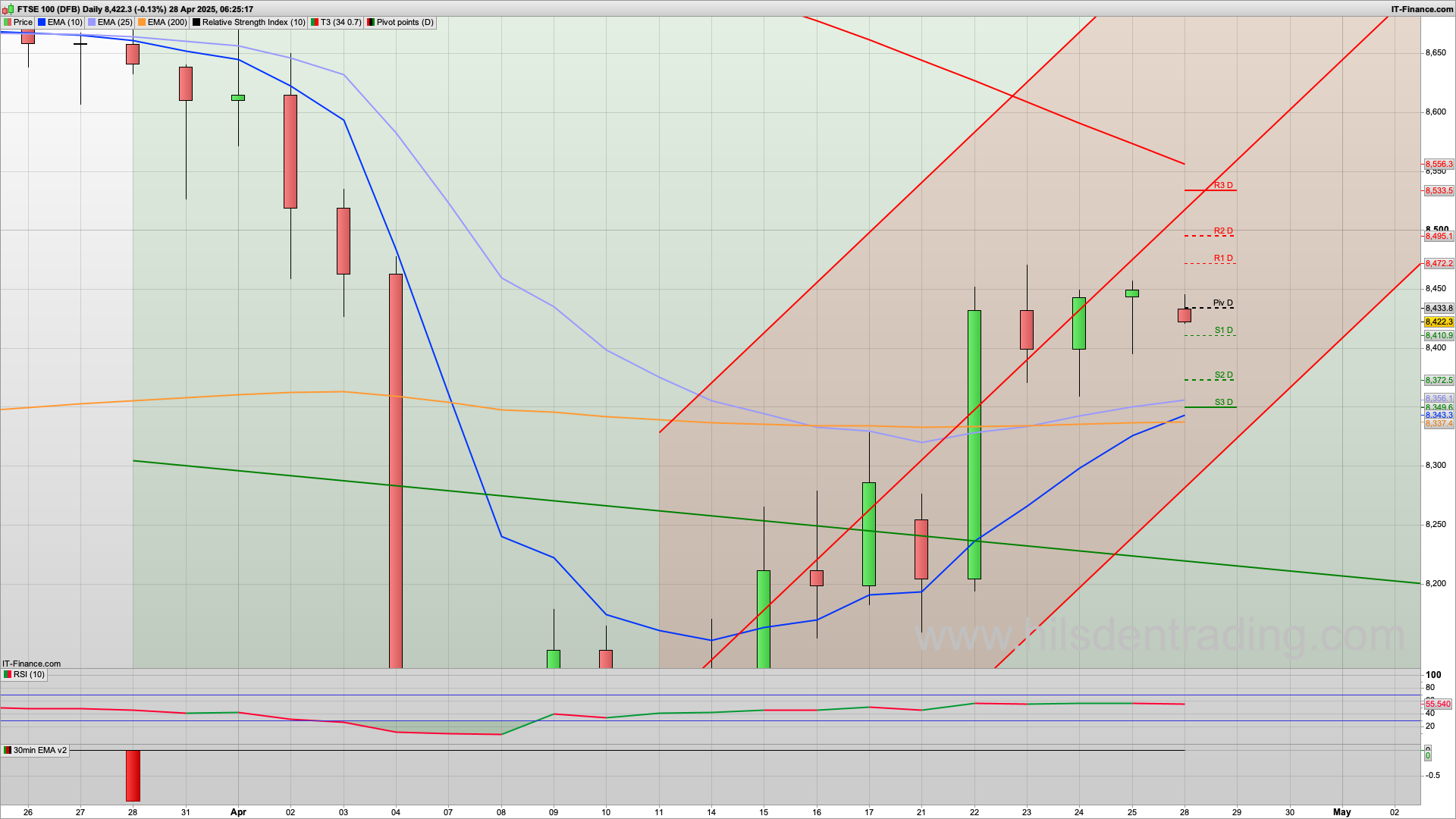Click the 8,200 price axis label

[x=1436, y=583]
